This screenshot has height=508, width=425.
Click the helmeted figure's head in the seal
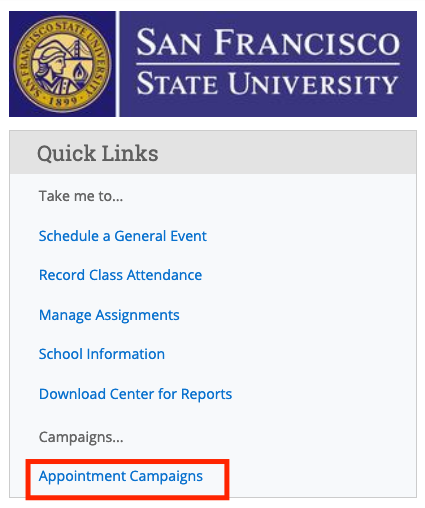tap(52, 59)
